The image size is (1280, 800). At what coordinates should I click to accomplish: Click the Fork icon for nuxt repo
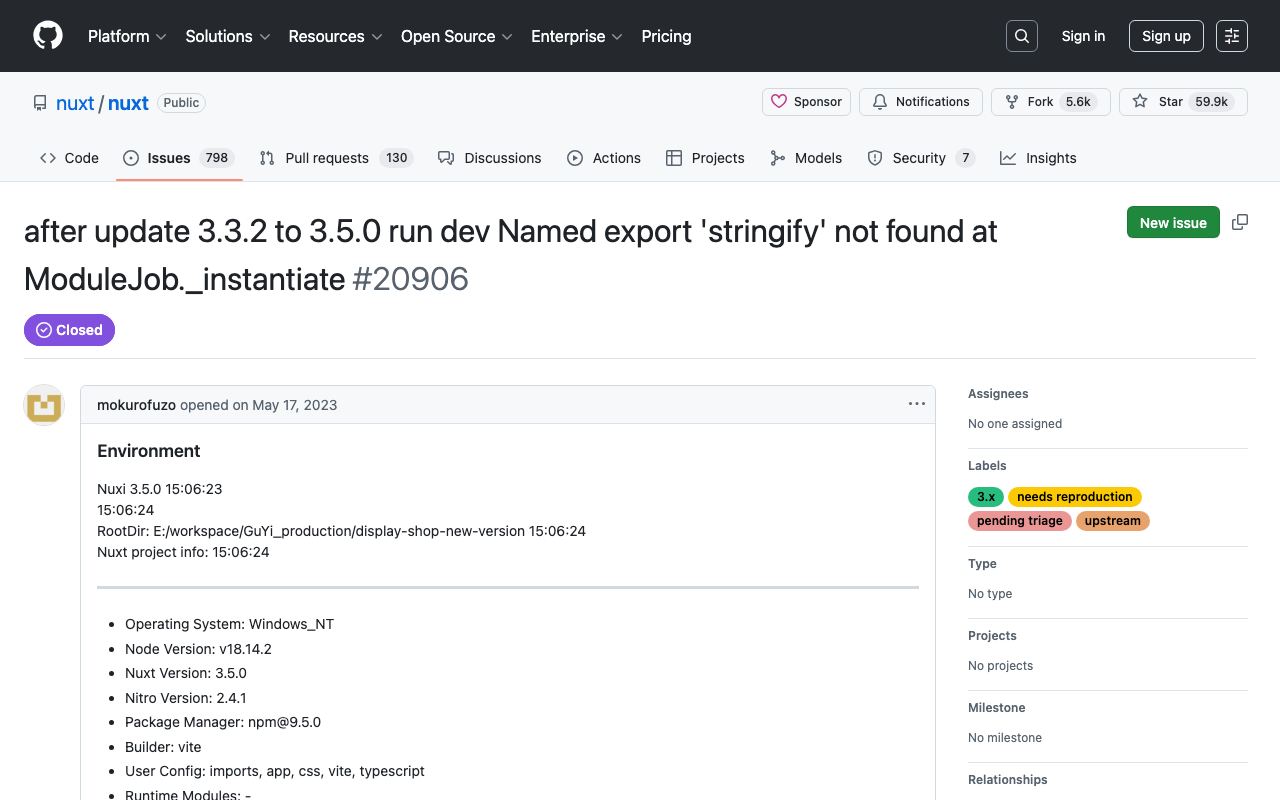point(1013,101)
